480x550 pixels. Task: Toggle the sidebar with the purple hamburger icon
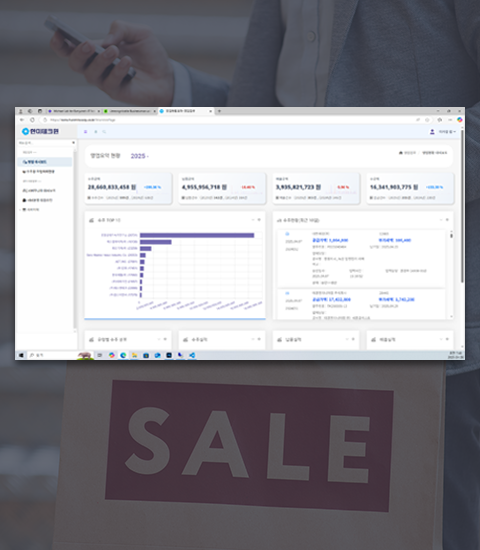coord(86,132)
